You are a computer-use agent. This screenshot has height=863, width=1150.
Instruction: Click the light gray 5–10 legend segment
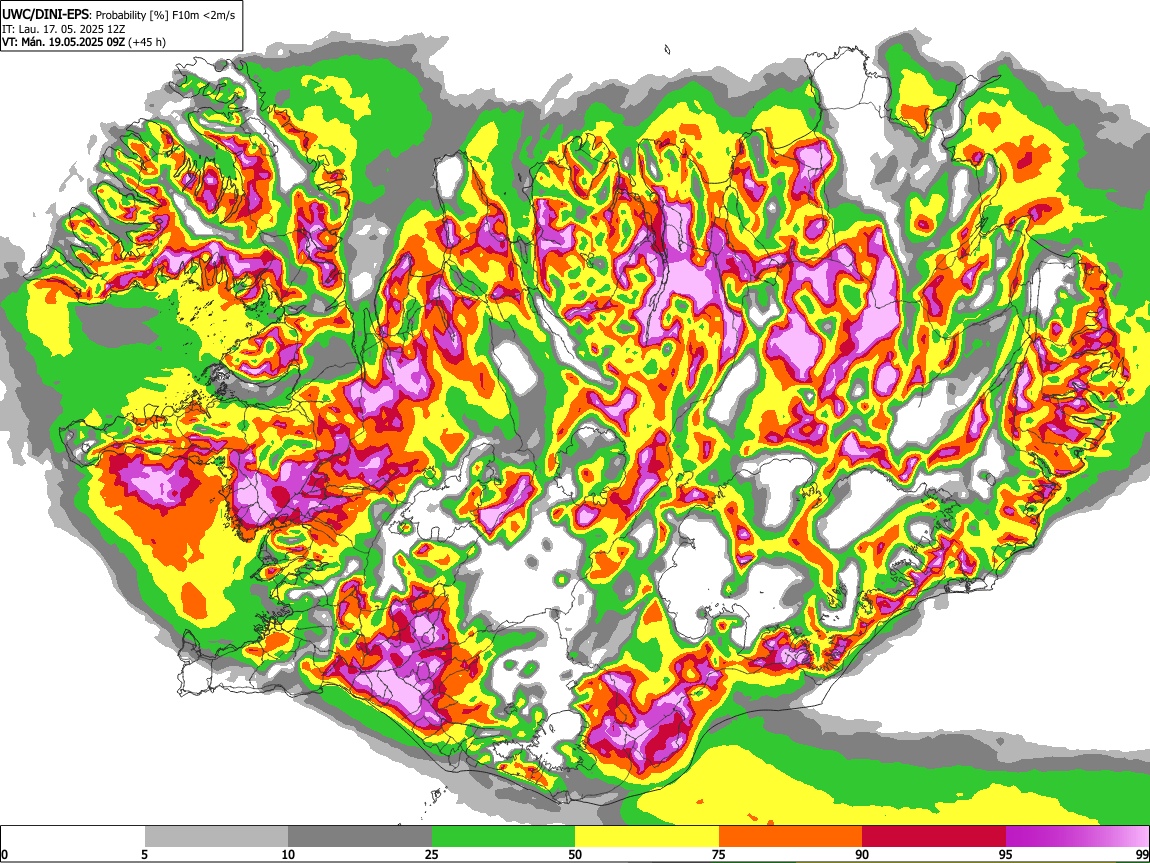click(216, 837)
